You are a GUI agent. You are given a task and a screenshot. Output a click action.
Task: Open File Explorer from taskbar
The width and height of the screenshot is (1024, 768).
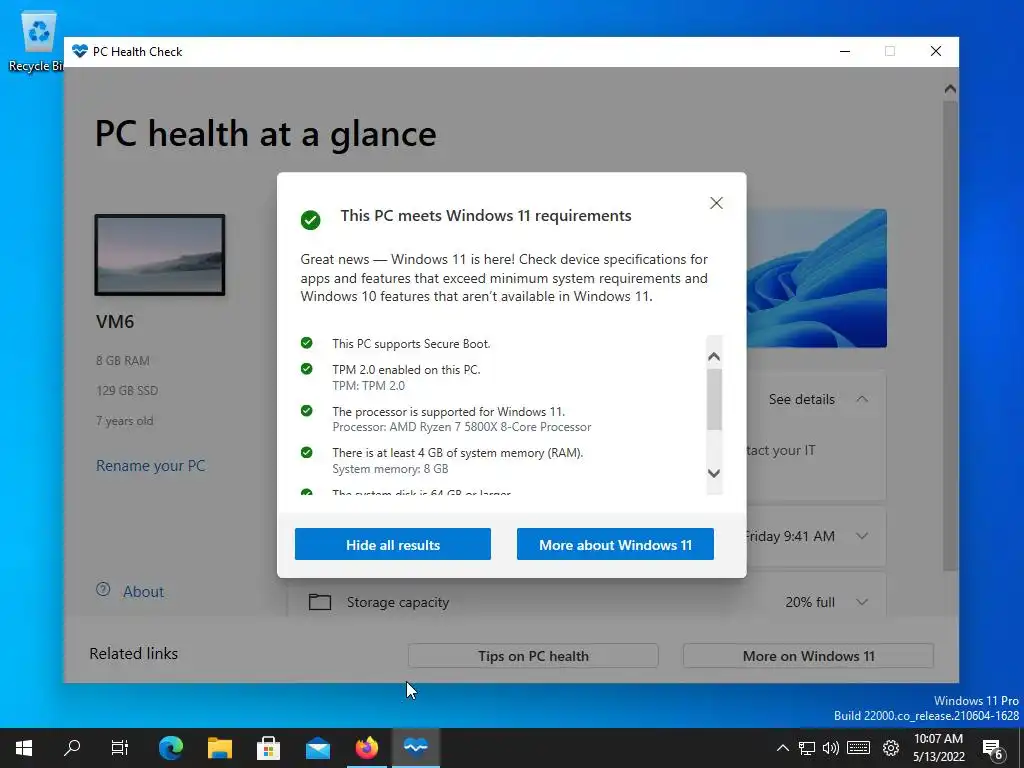tap(220, 748)
